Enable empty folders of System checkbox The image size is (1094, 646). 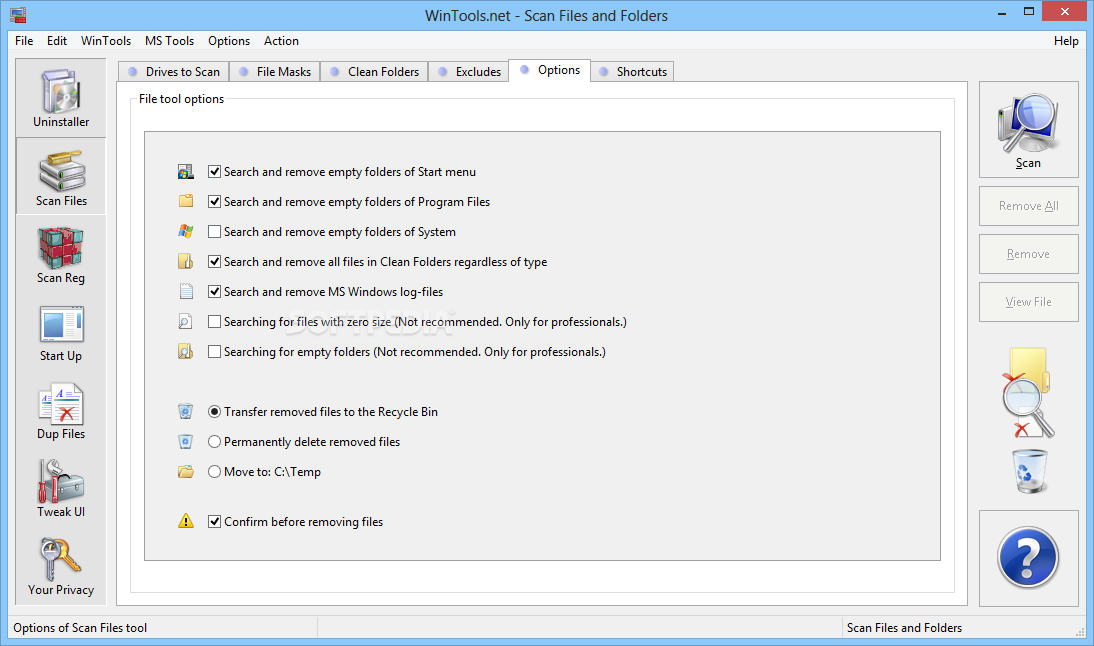(x=214, y=232)
